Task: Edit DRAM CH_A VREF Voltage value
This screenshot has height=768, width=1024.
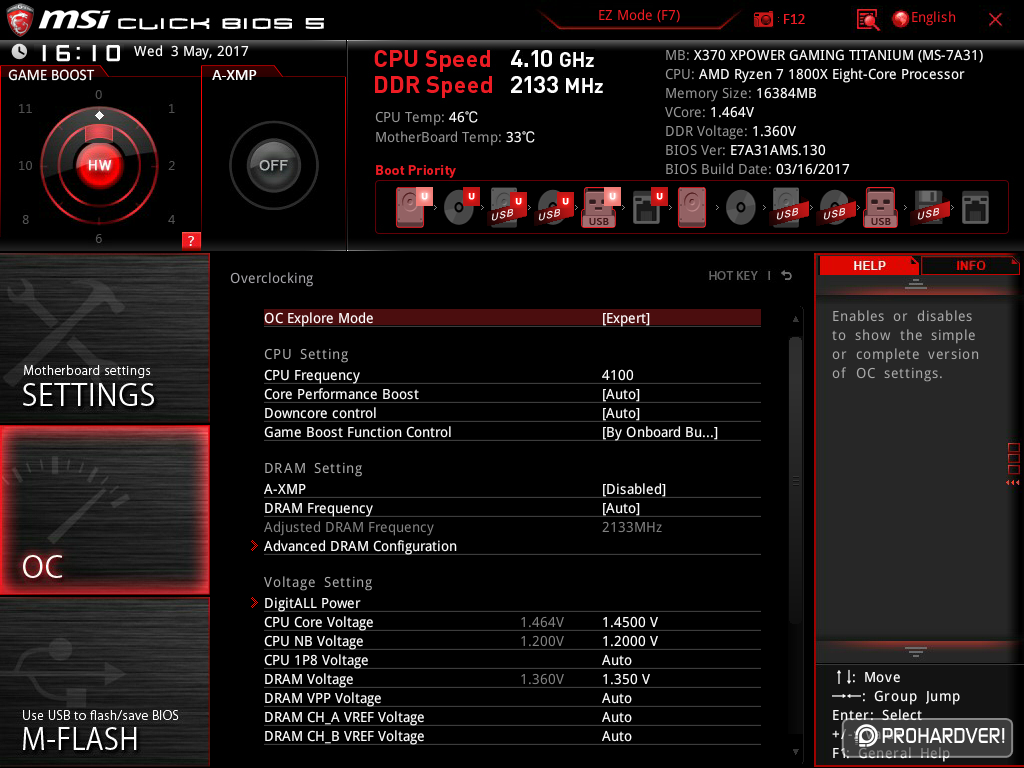Action: pyautogui.click(x=616, y=716)
